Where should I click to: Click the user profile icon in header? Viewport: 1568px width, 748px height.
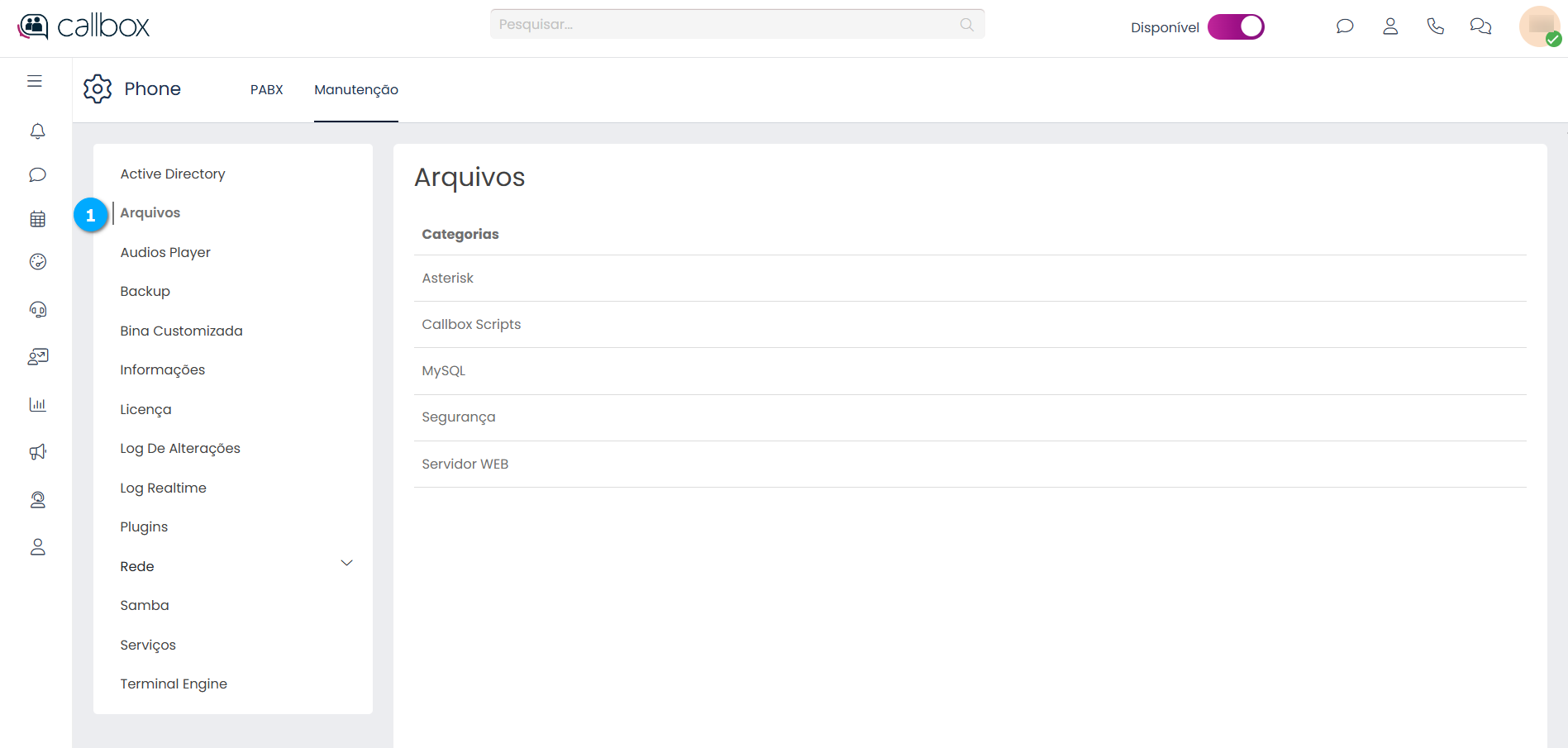tap(1390, 26)
